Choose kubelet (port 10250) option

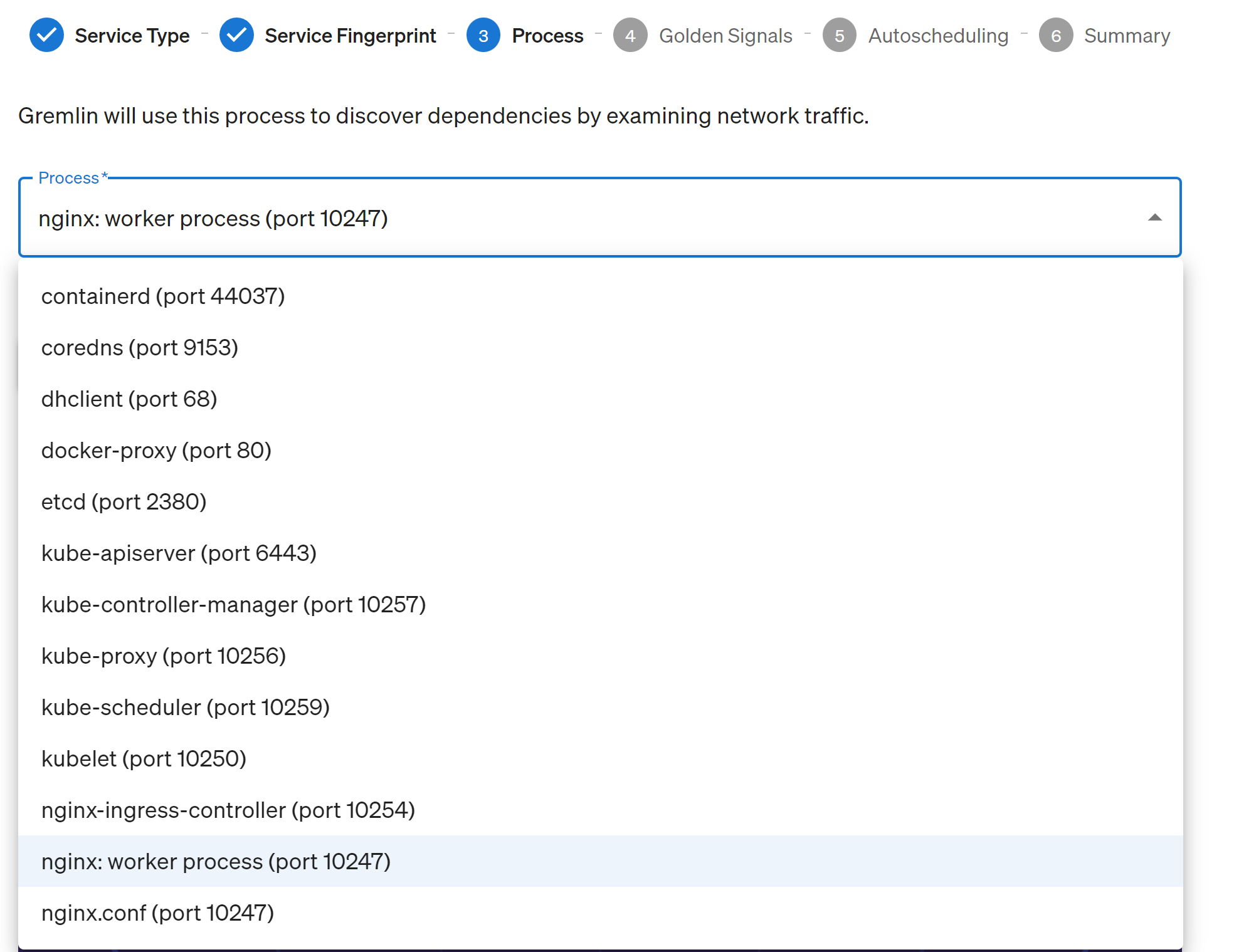600,758
